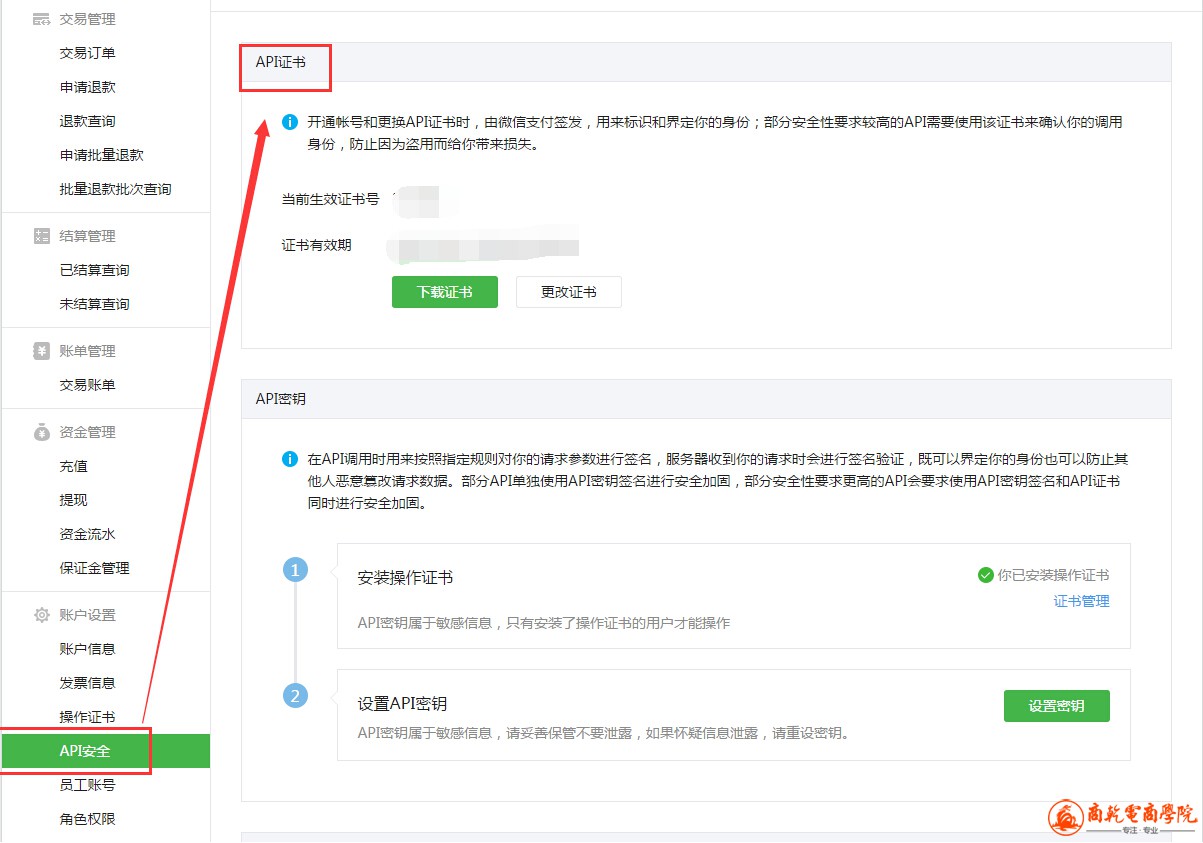Open 提现 under 资金管理
The height and width of the screenshot is (843, 1203).
73,500
